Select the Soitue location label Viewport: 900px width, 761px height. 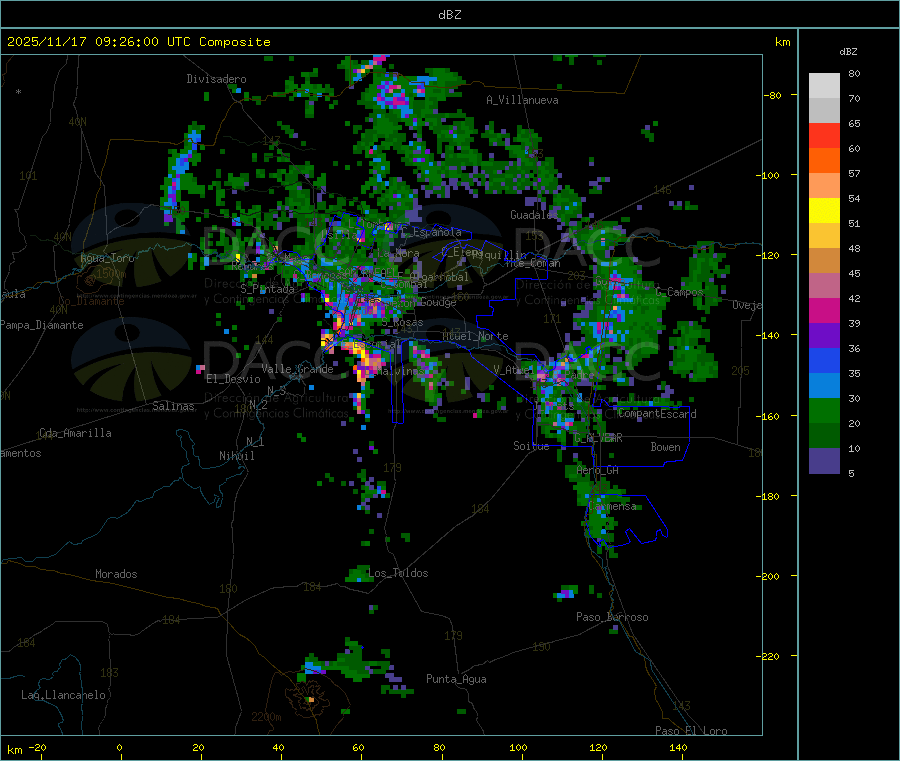(x=531, y=446)
